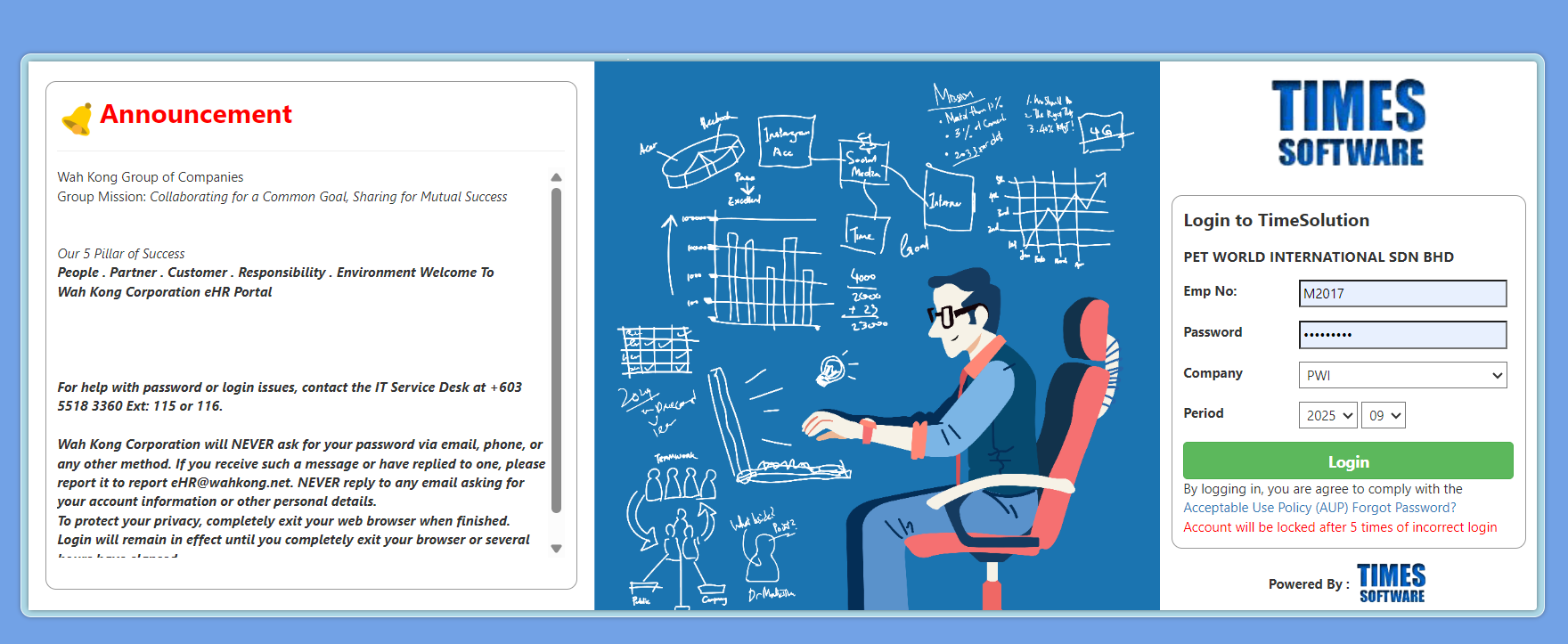Click the announcement panel scrollbar thumb
This screenshot has width=1568, height=644.
(556, 347)
